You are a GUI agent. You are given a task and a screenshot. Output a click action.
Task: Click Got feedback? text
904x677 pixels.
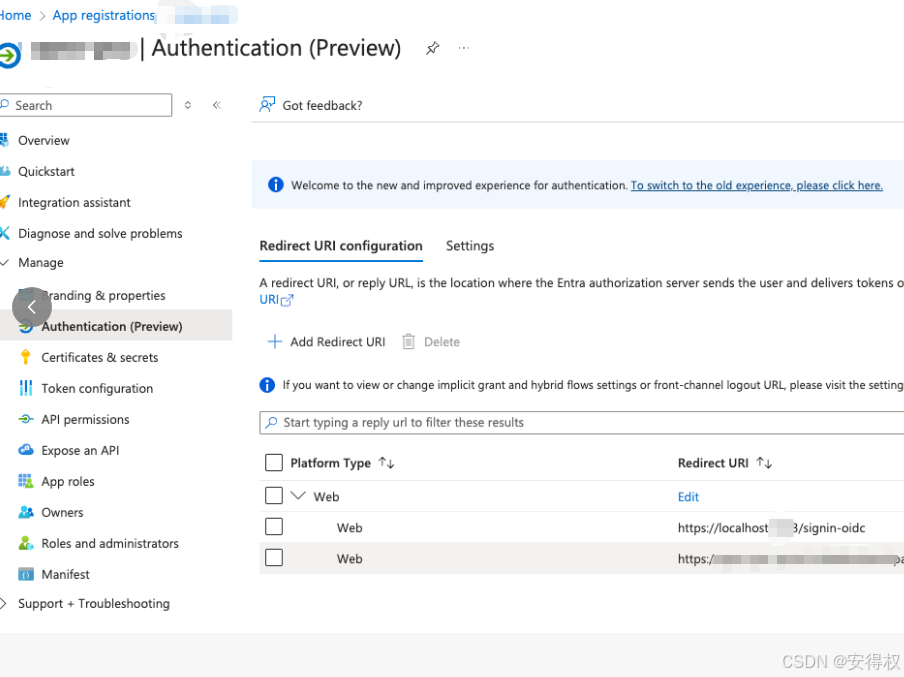(322, 105)
